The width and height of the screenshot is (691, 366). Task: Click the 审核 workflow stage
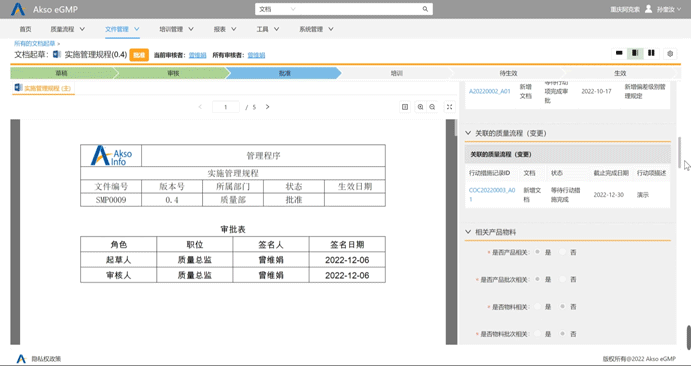coord(173,73)
